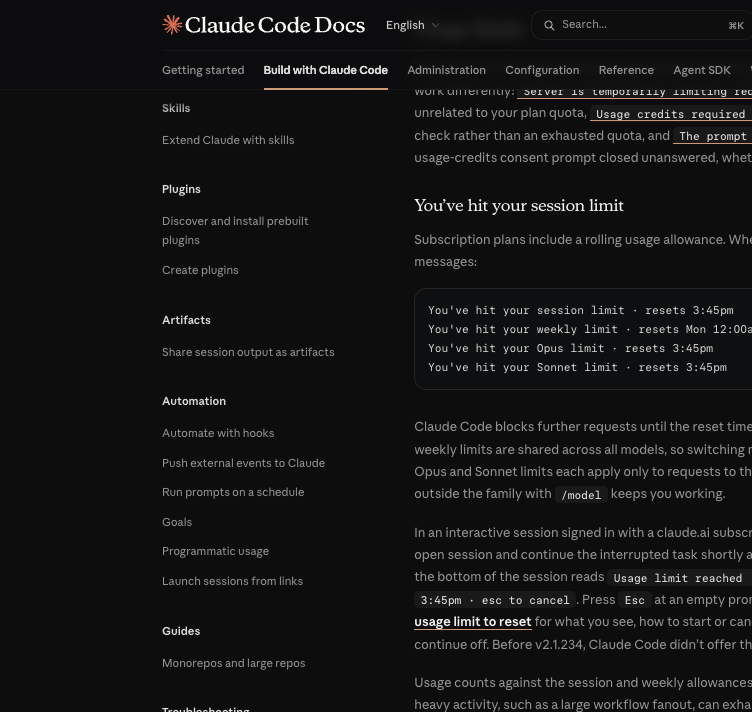
Task: Open Monorepos and large repos guide
Action: [x=233, y=663]
